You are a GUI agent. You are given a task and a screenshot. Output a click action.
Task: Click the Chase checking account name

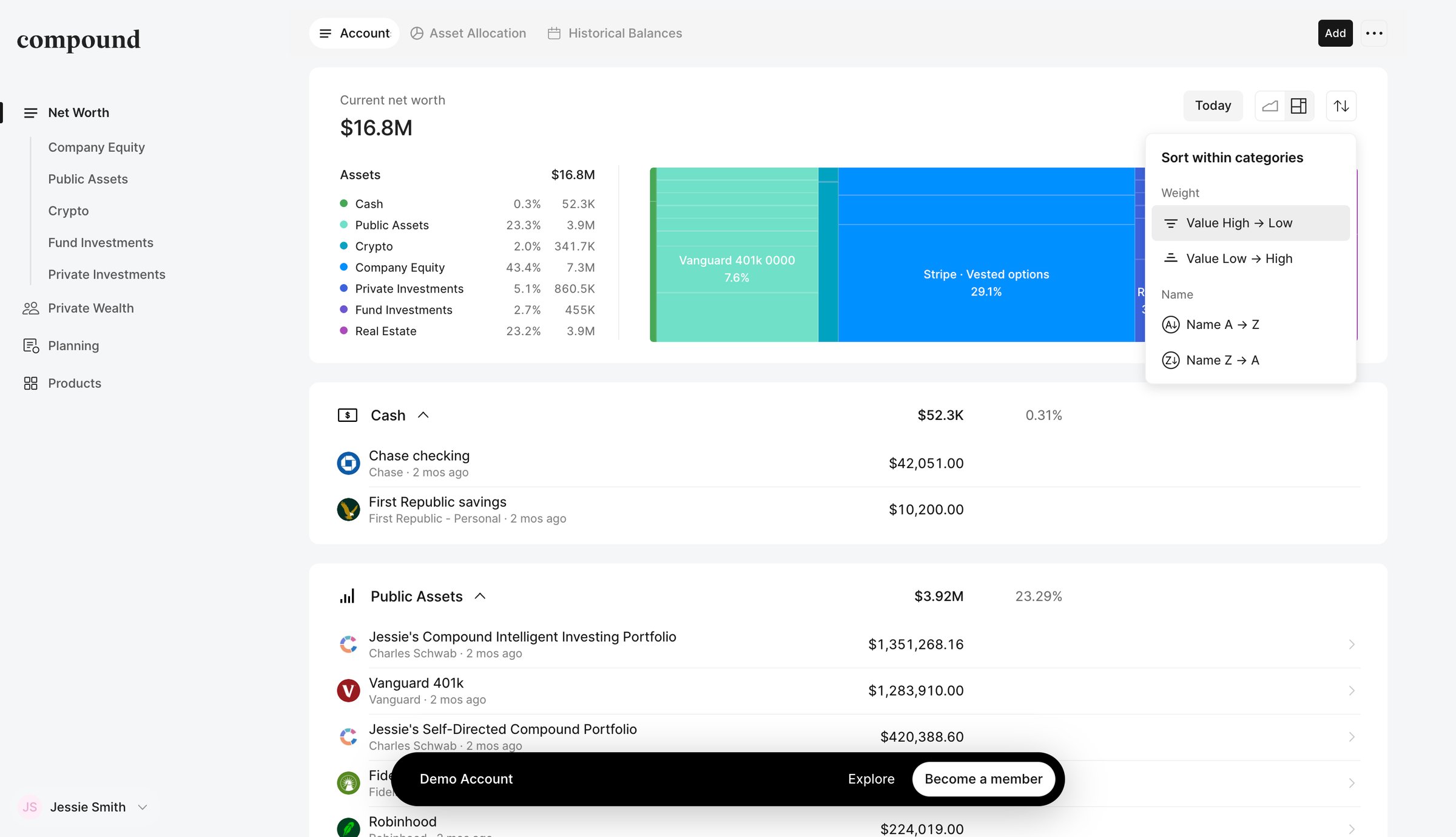[419, 456]
